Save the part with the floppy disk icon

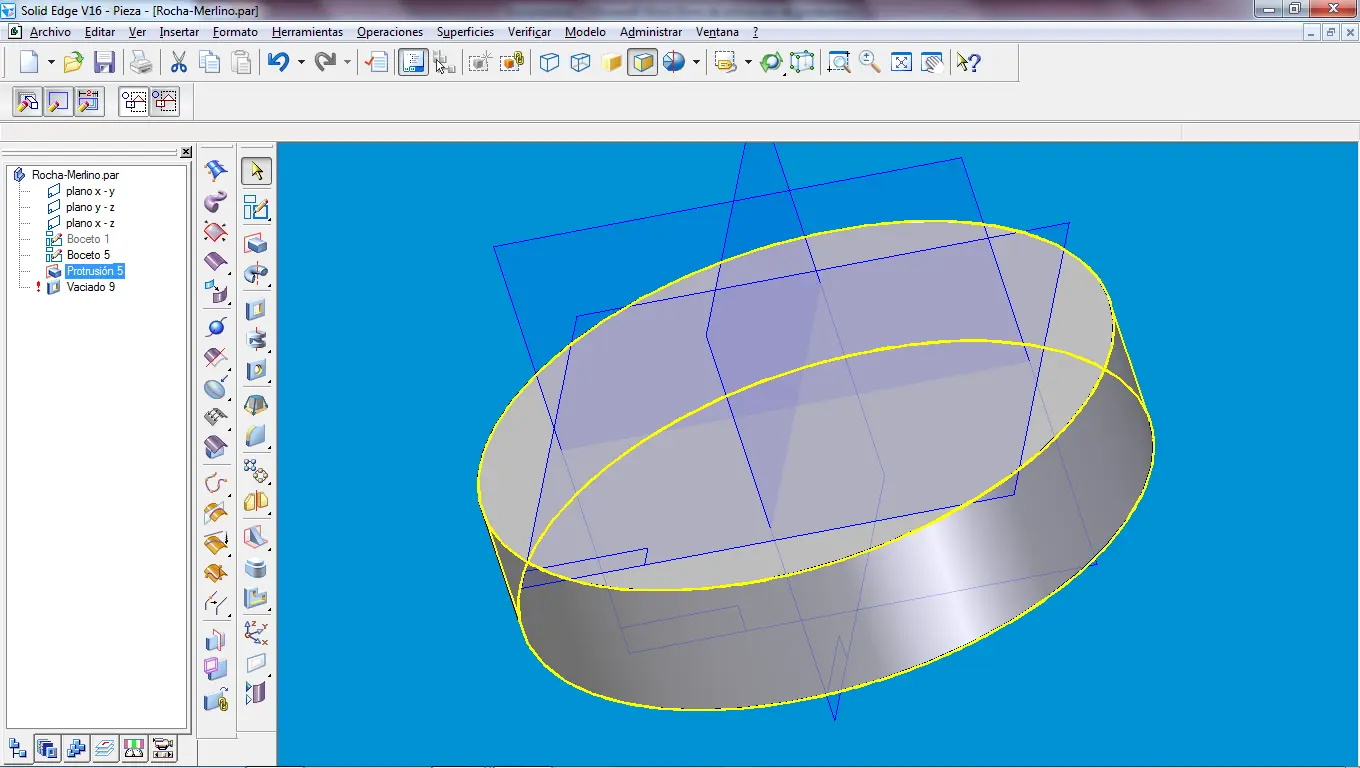click(x=104, y=63)
